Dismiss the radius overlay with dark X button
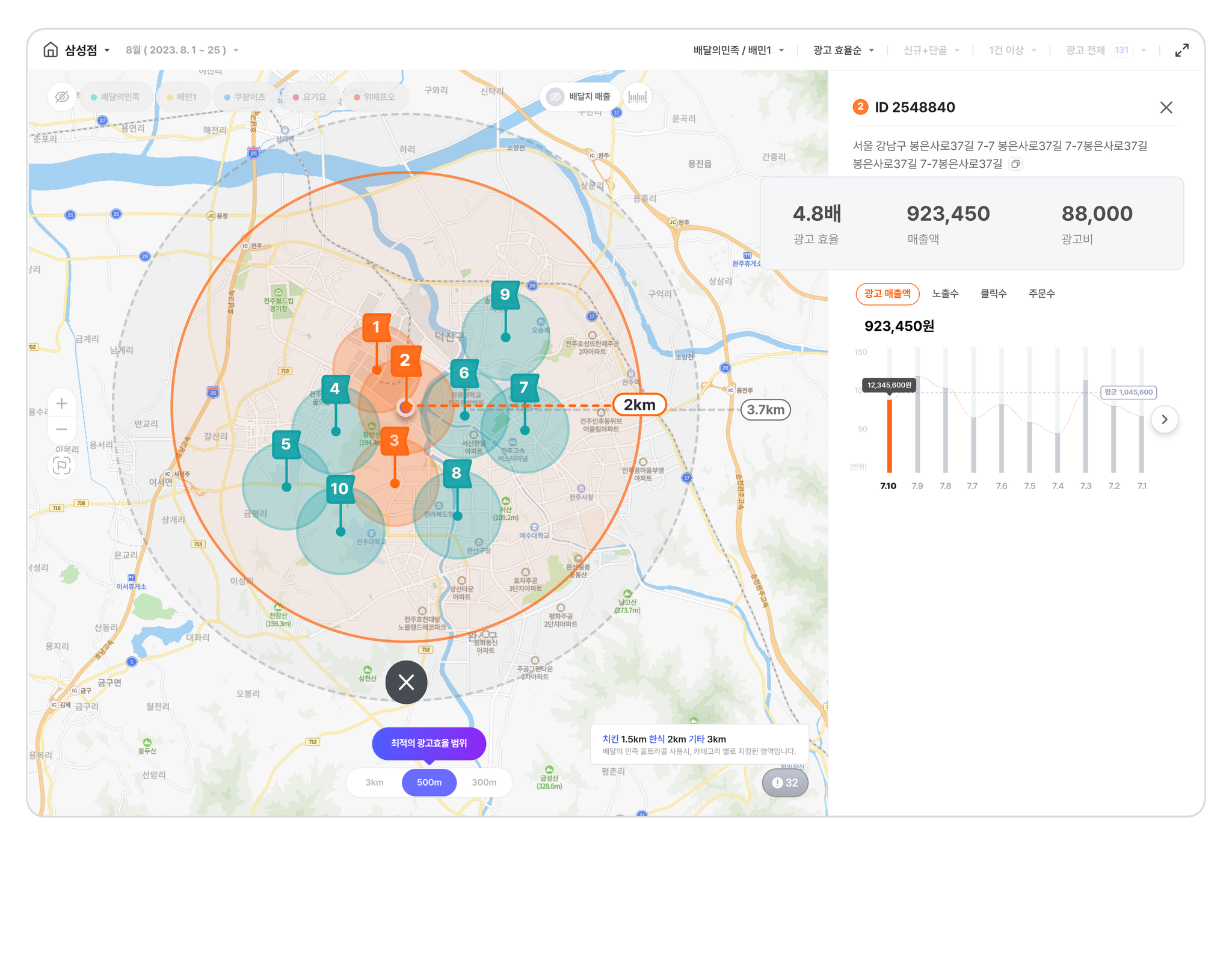The width and height of the screenshot is (1232, 980). click(x=407, y=682)
